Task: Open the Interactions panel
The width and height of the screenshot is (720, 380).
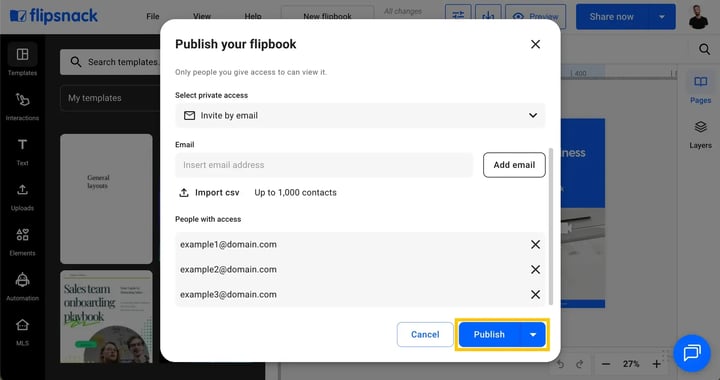Action: [x=22, y=106]
